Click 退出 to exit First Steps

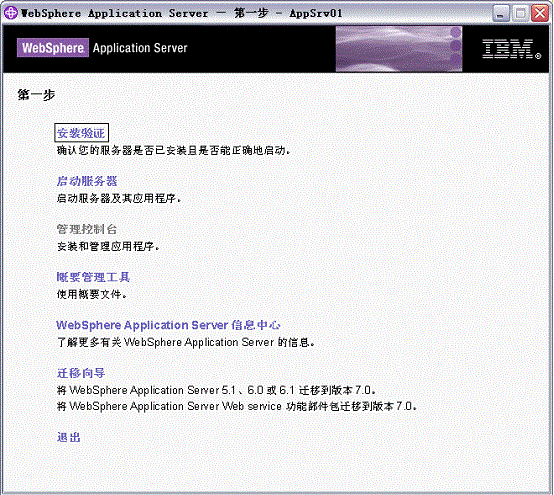click(69, 437)
